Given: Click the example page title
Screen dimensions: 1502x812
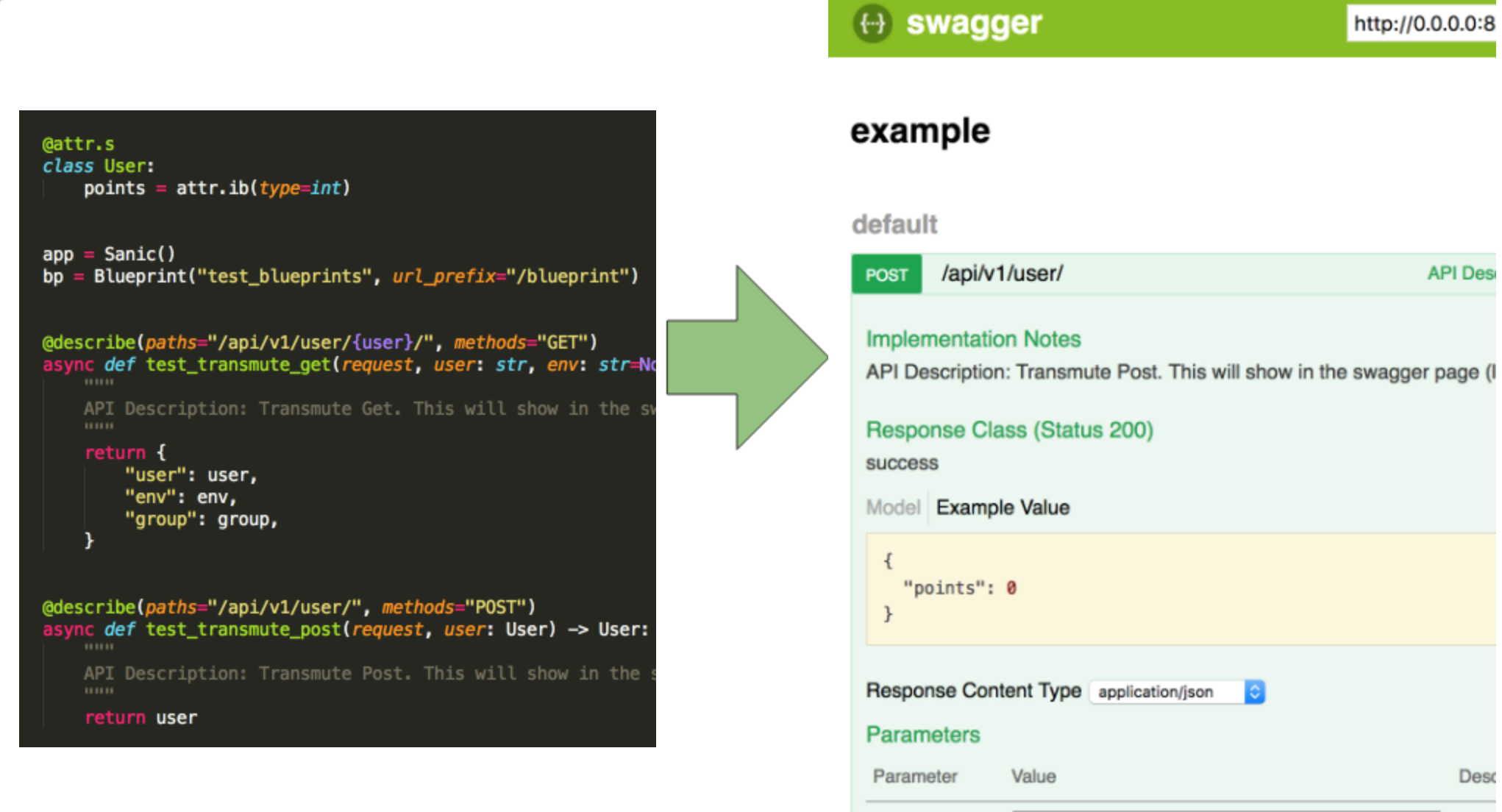Looking at the screenshot, I should [920, 132].
